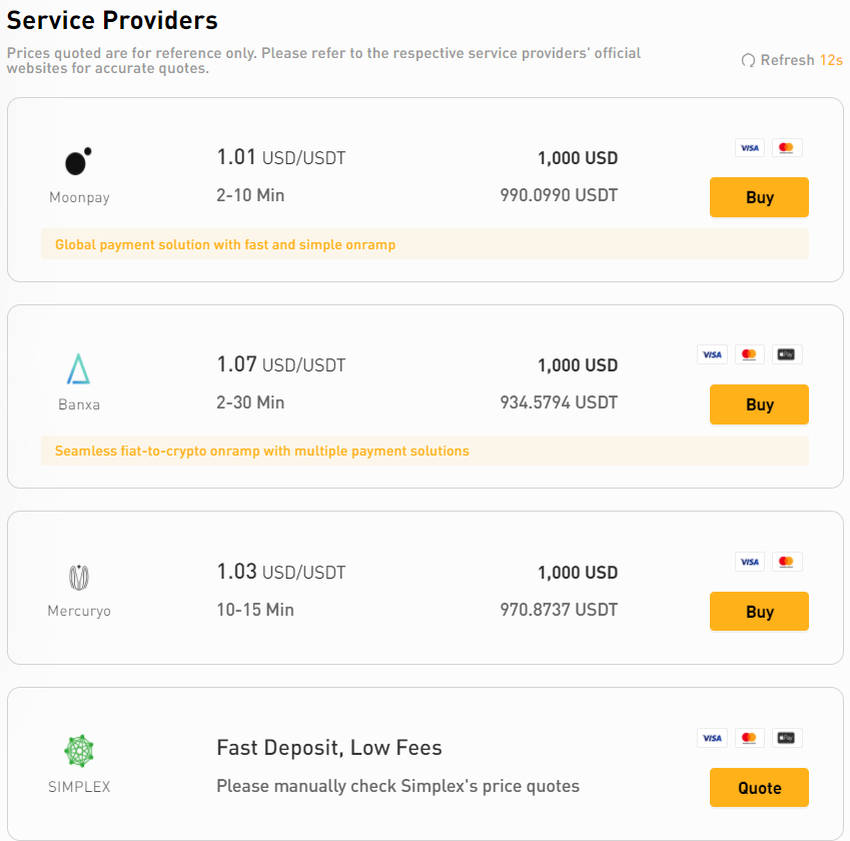Click Mastercard icon in Mercuryo card
Screen dimensions: 850x841
point(786,562)
